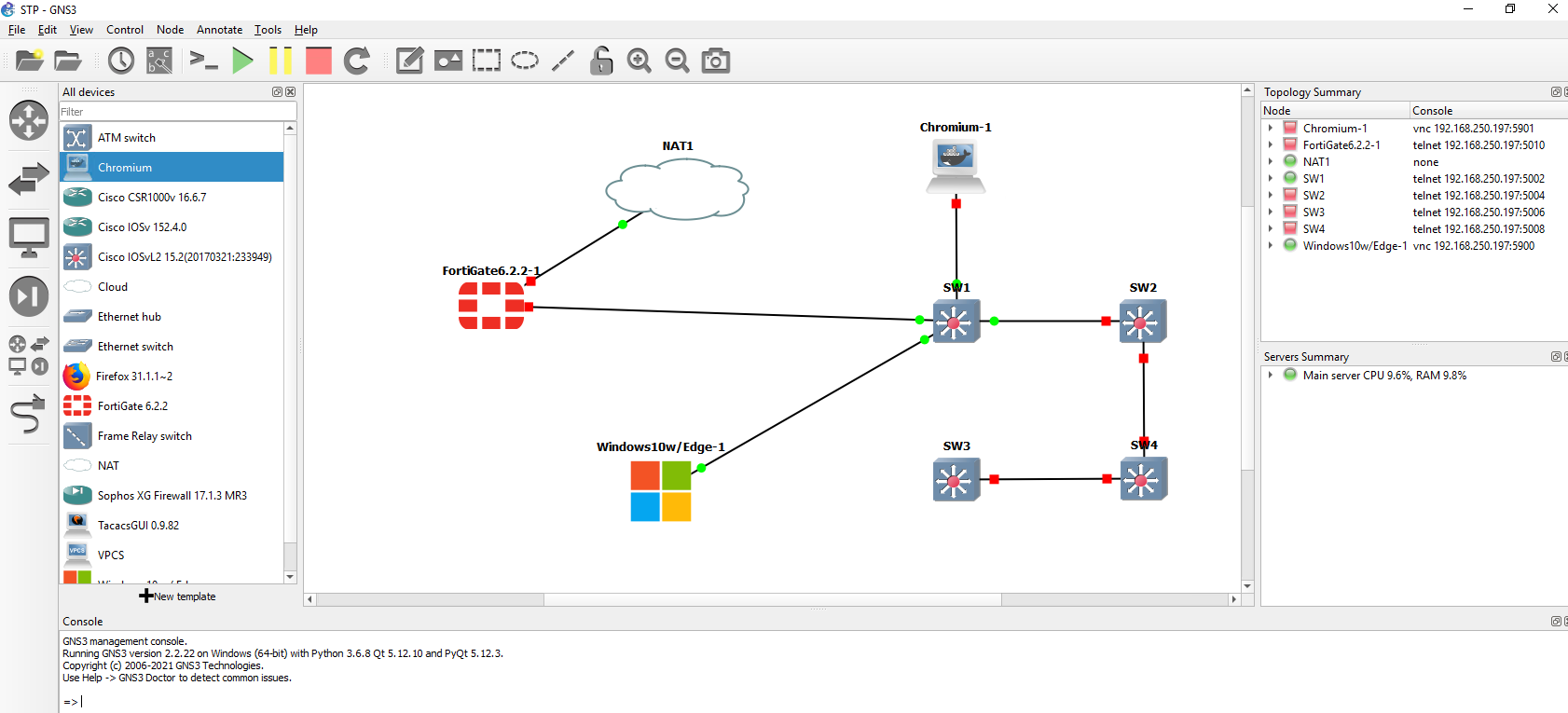Click the Console column header
The image size is (1568, 713).
click(1488, 111)
